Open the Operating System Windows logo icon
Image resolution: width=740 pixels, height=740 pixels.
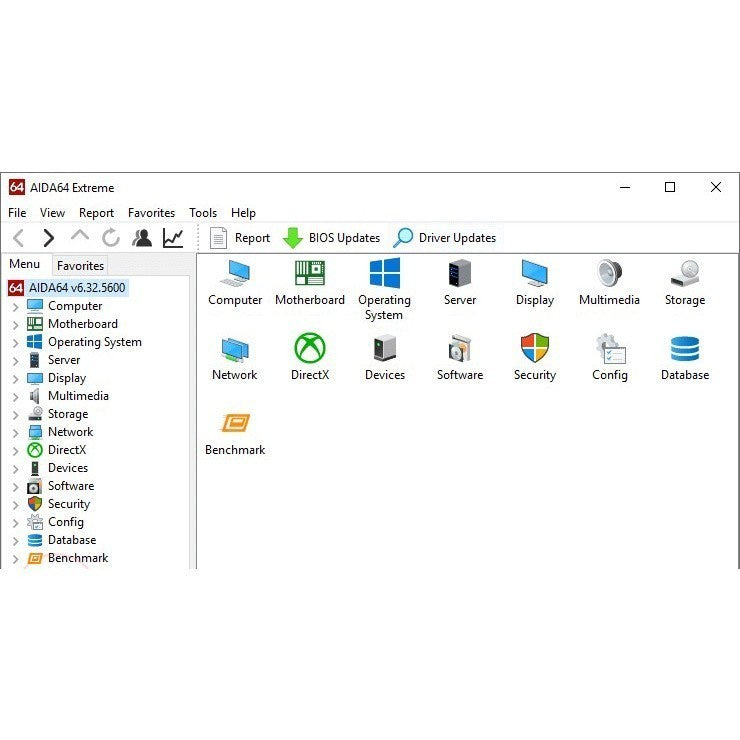coord(385,273)
